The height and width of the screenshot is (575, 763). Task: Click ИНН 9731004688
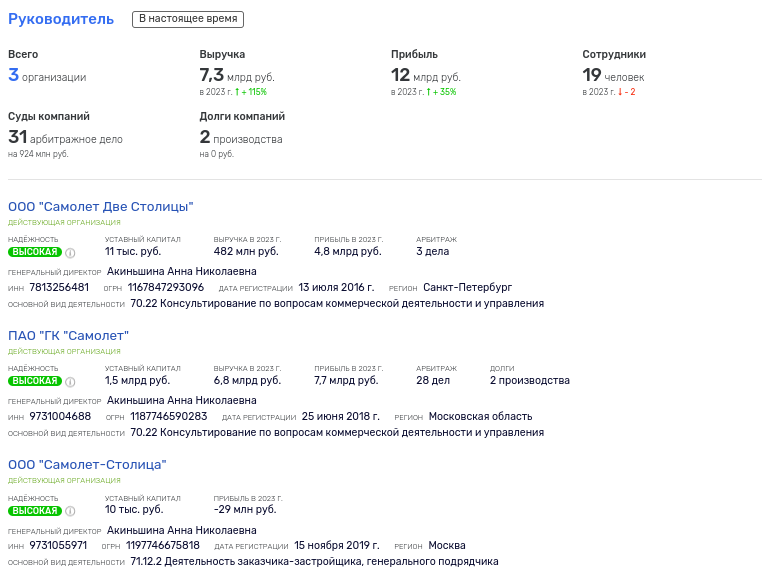coord(60,416)
